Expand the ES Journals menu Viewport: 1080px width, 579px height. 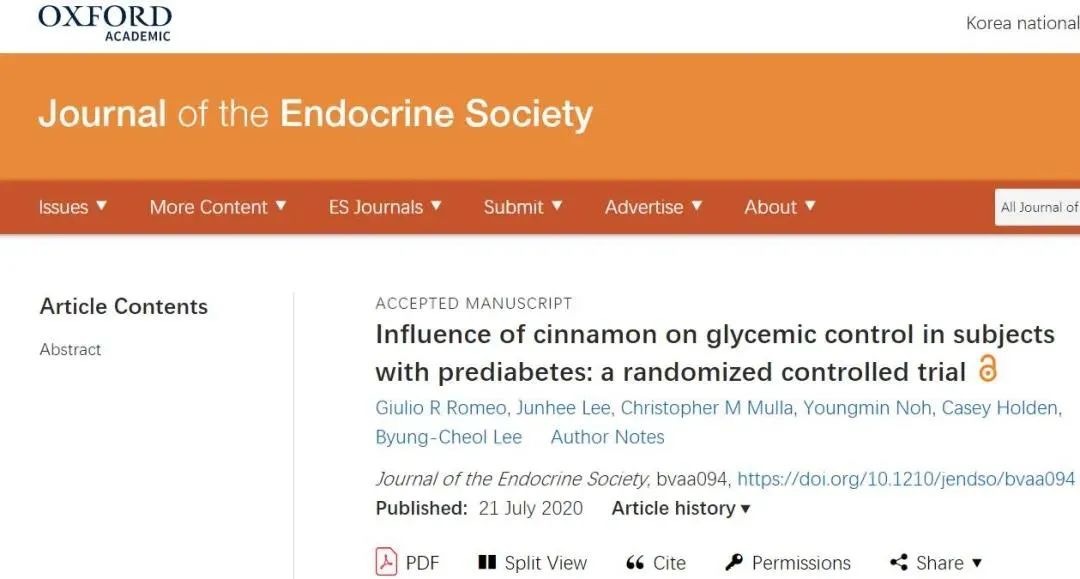385,207
